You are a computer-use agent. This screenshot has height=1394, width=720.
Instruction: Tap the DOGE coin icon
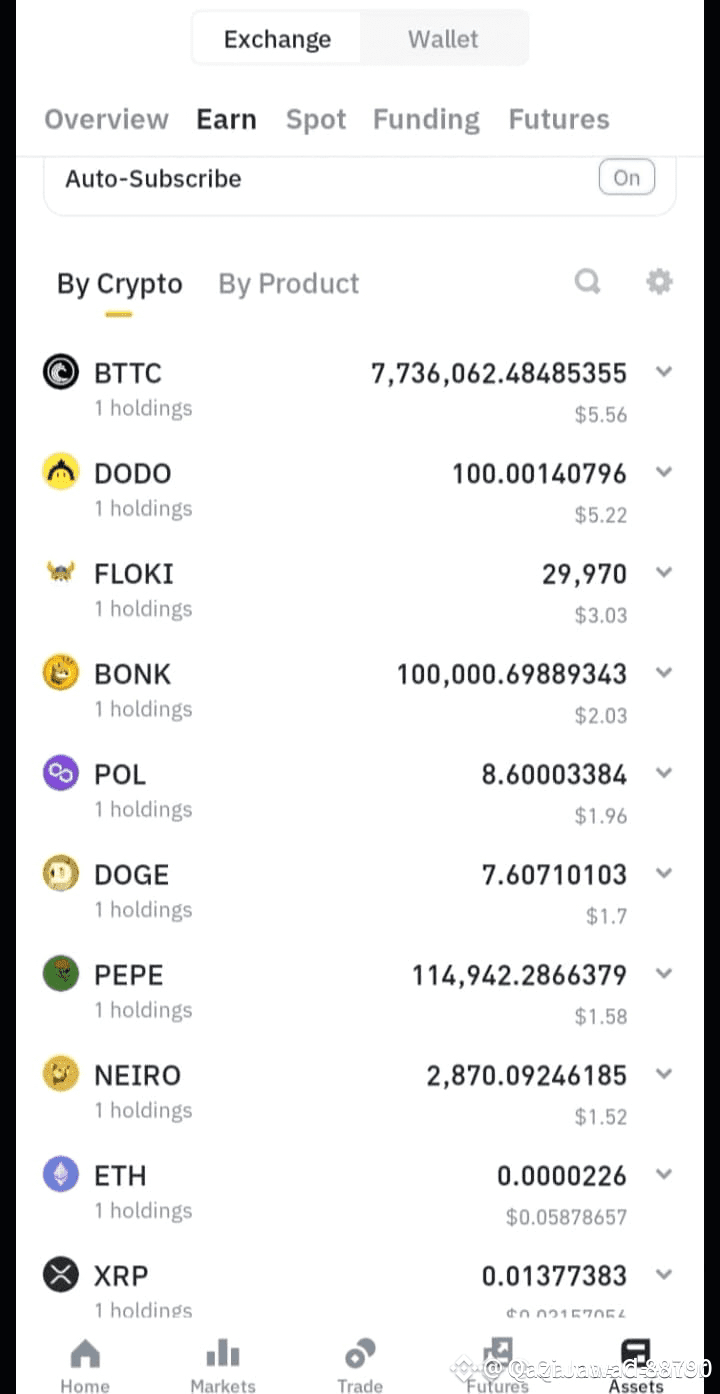point(61,874)
